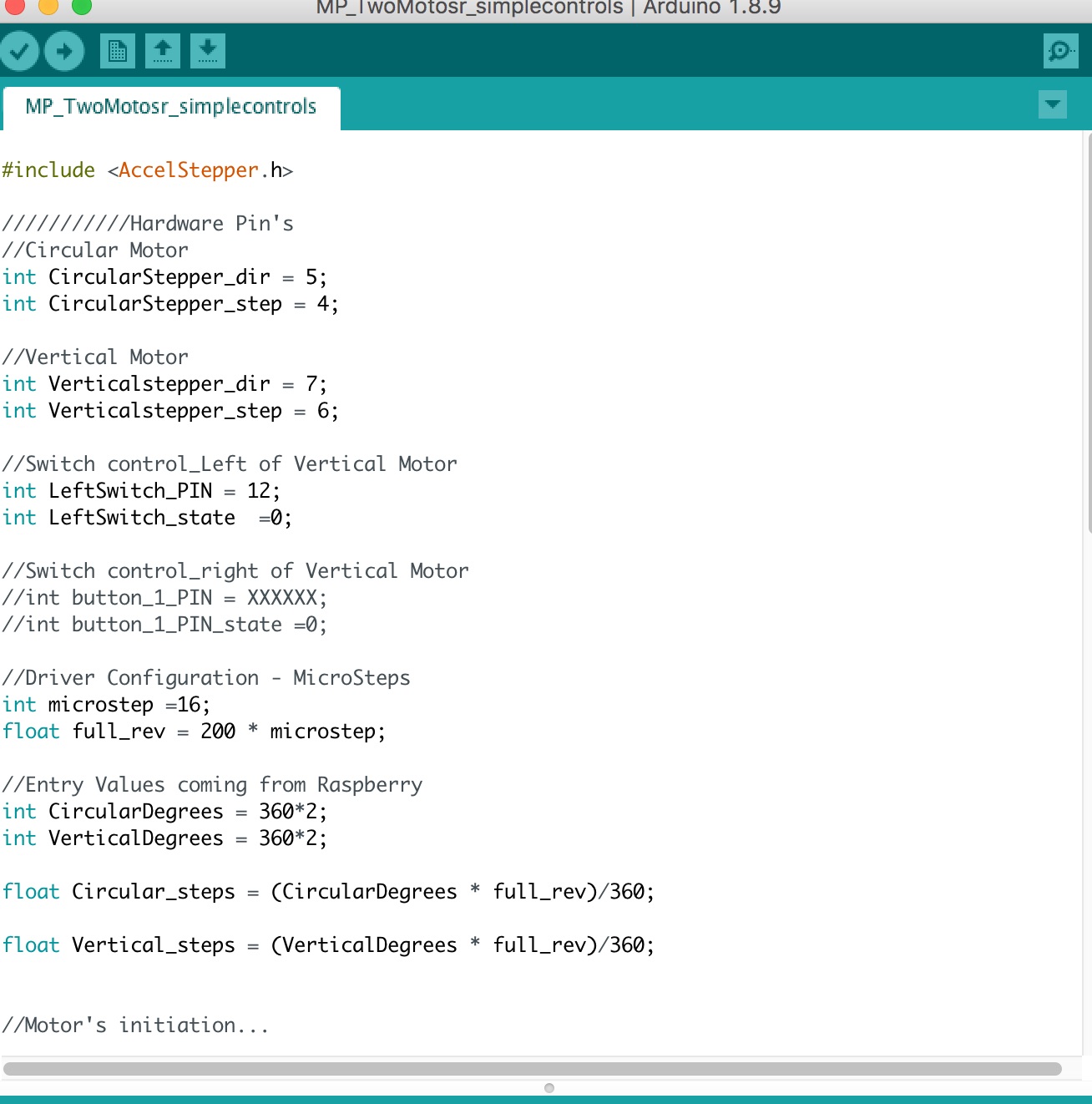Click "//Motor's initiation..." comment
The width and height of the screenshot is (1092, 1104).
(x=135, y=1026)
